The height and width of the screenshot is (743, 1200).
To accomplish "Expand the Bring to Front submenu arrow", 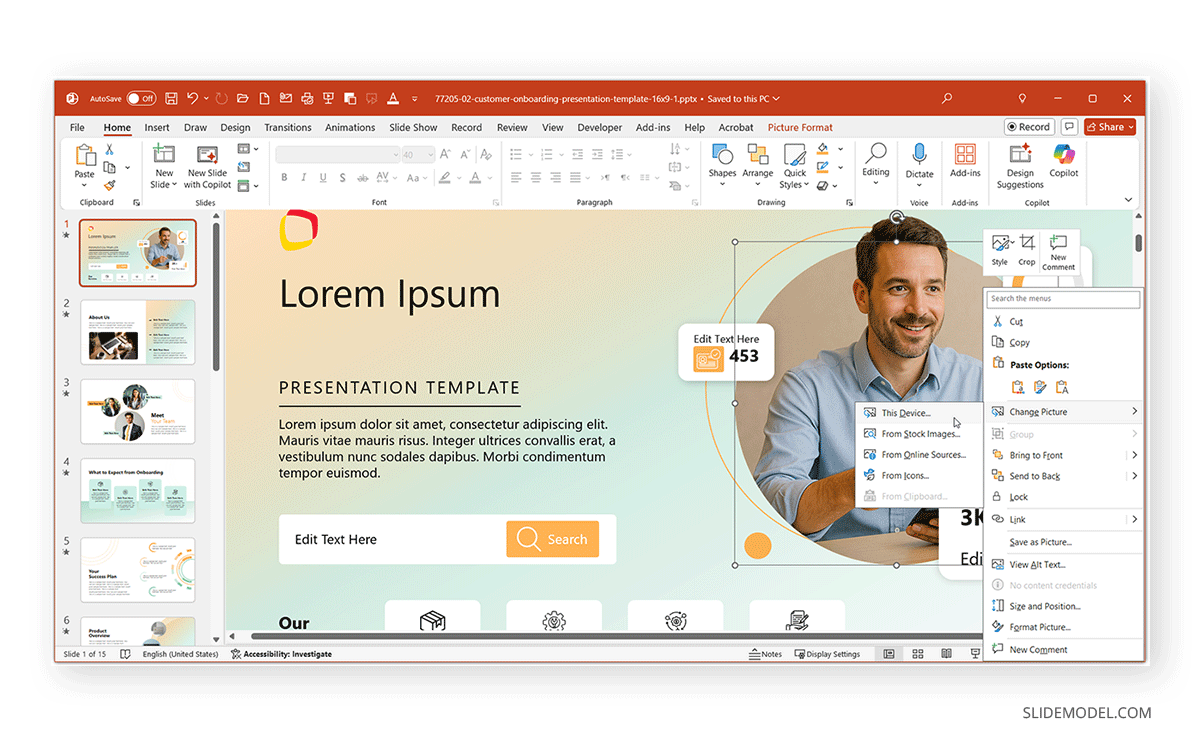I will point(1134,455).
